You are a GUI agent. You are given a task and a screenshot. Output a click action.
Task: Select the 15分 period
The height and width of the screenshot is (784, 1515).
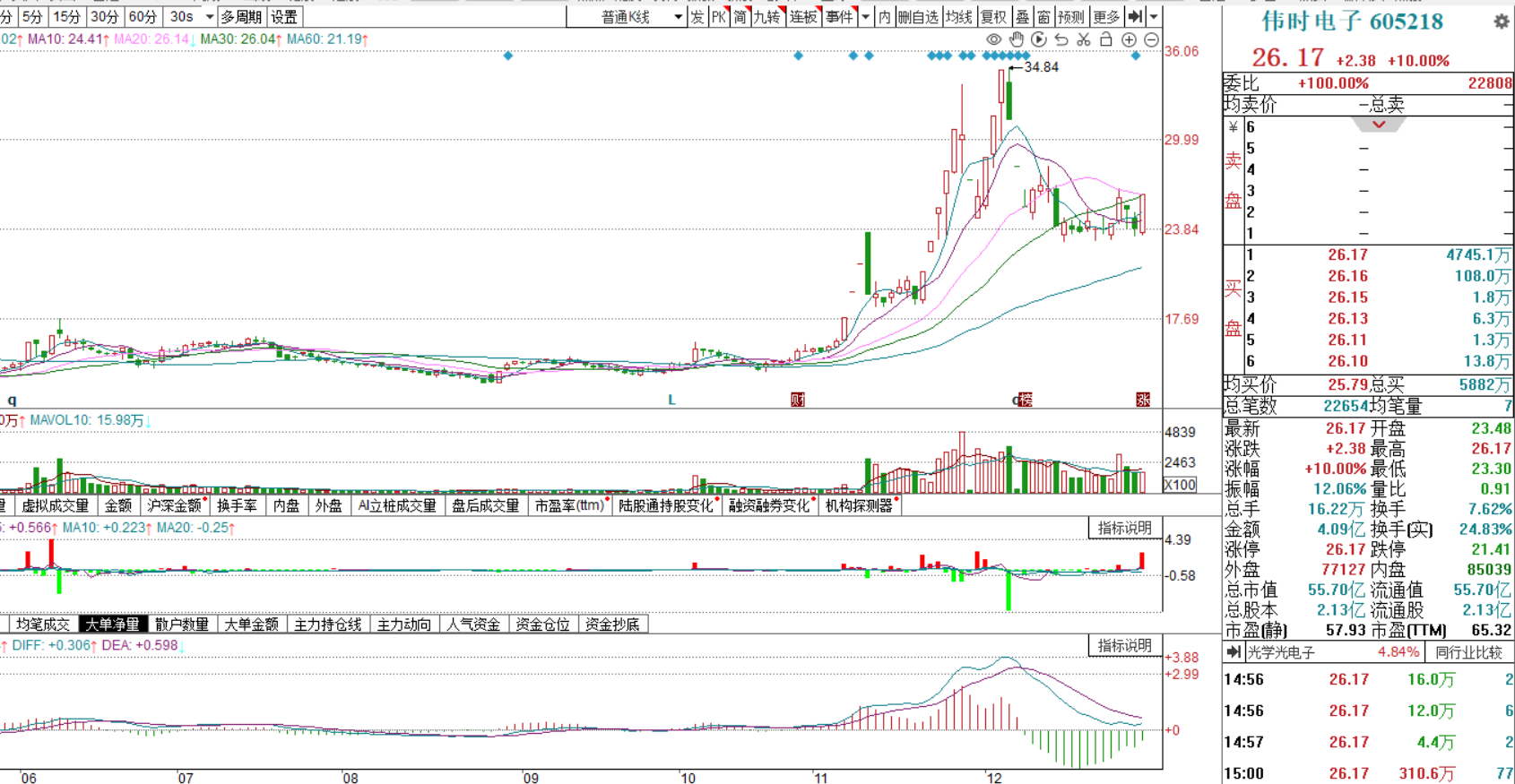coord(66,17)
